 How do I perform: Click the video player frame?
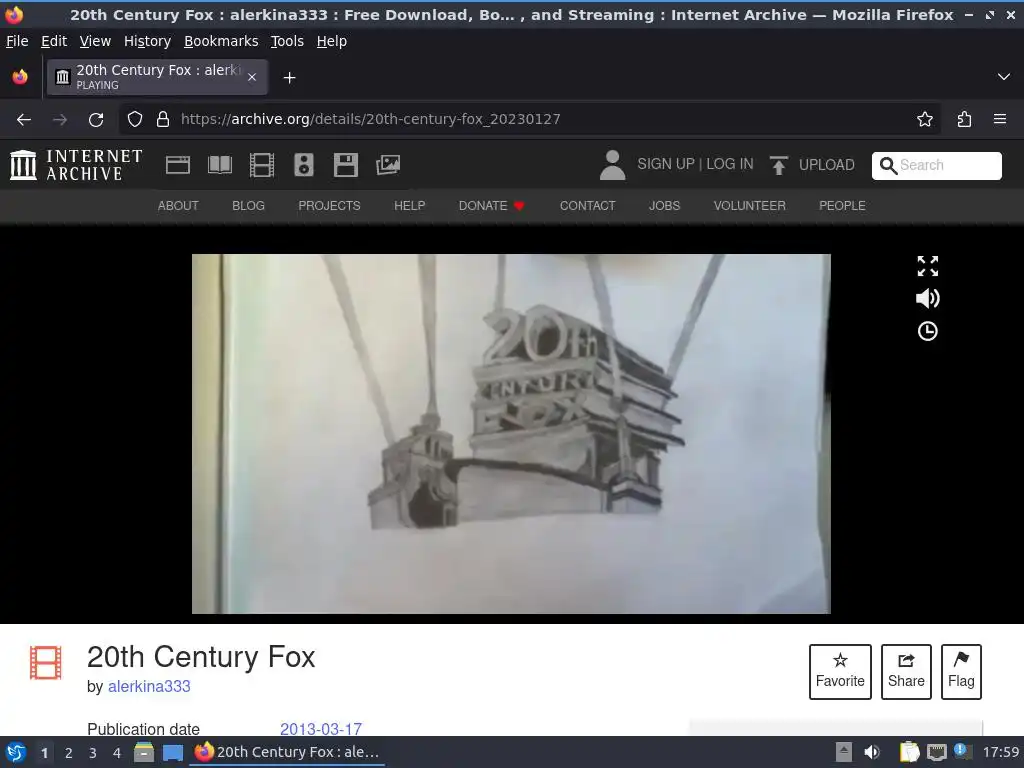[x=511, y=434]
